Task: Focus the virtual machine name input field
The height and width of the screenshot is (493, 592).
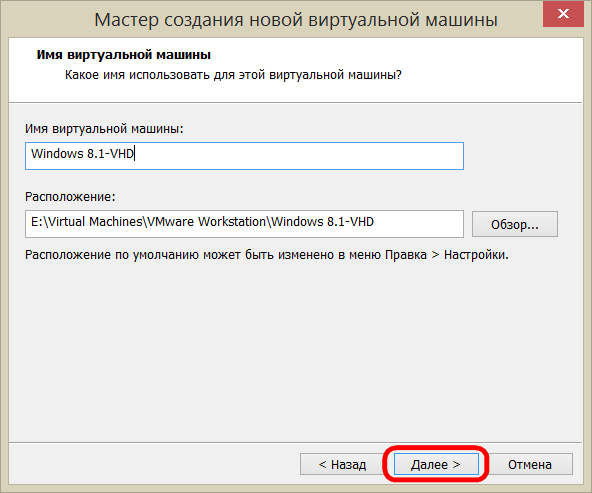Action: point(244,156)
